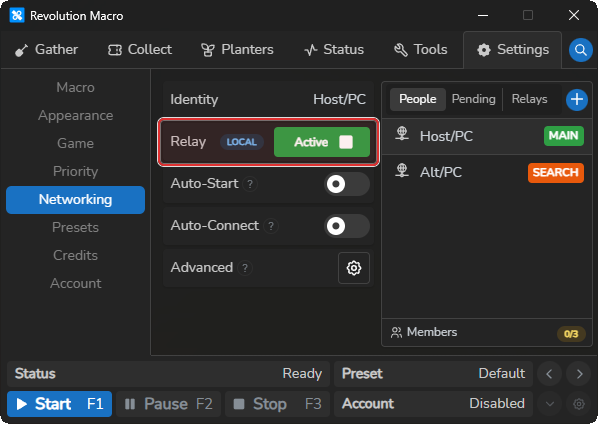The width and height of the screenshot is (598, 424).
Task: Switch to the Relays tab
Action: coord(529,99)
